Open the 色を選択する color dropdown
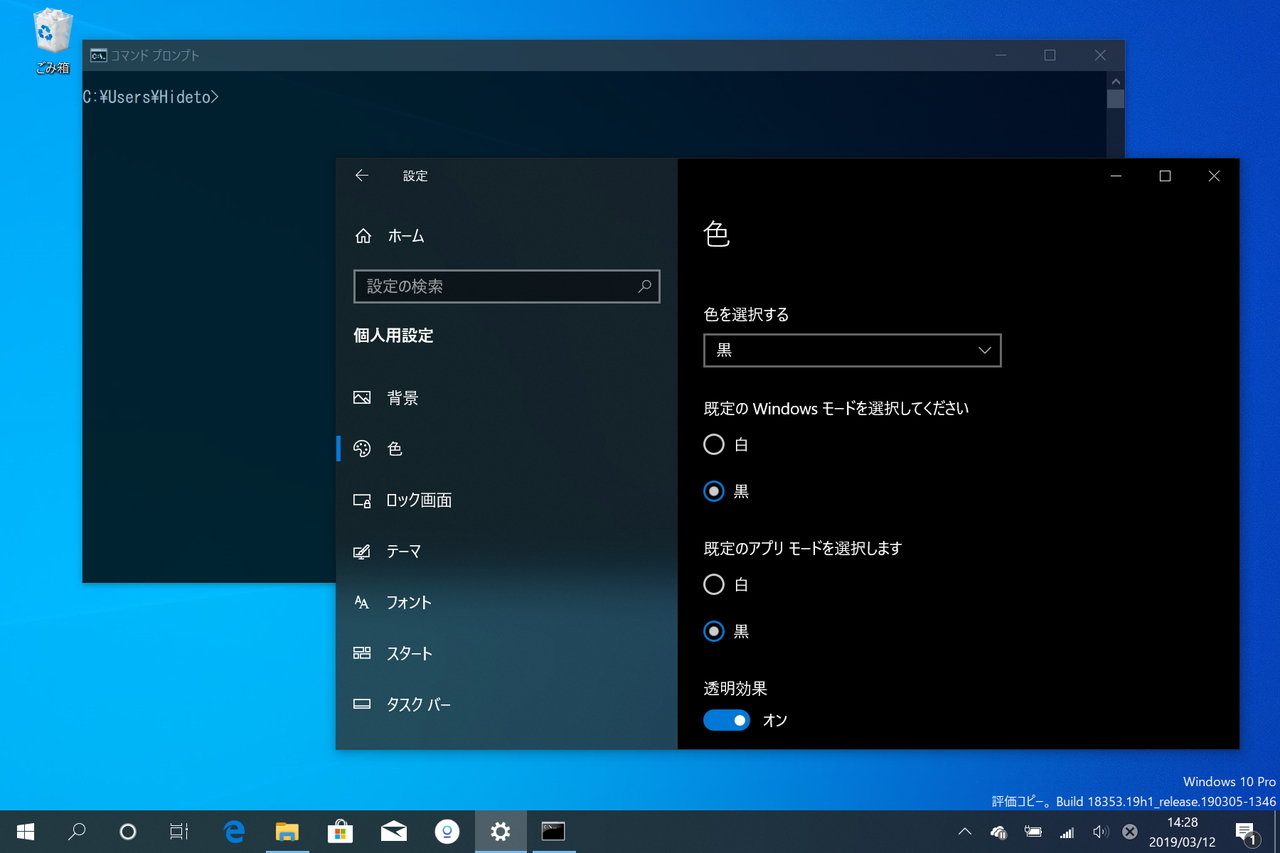 [852, 350]
